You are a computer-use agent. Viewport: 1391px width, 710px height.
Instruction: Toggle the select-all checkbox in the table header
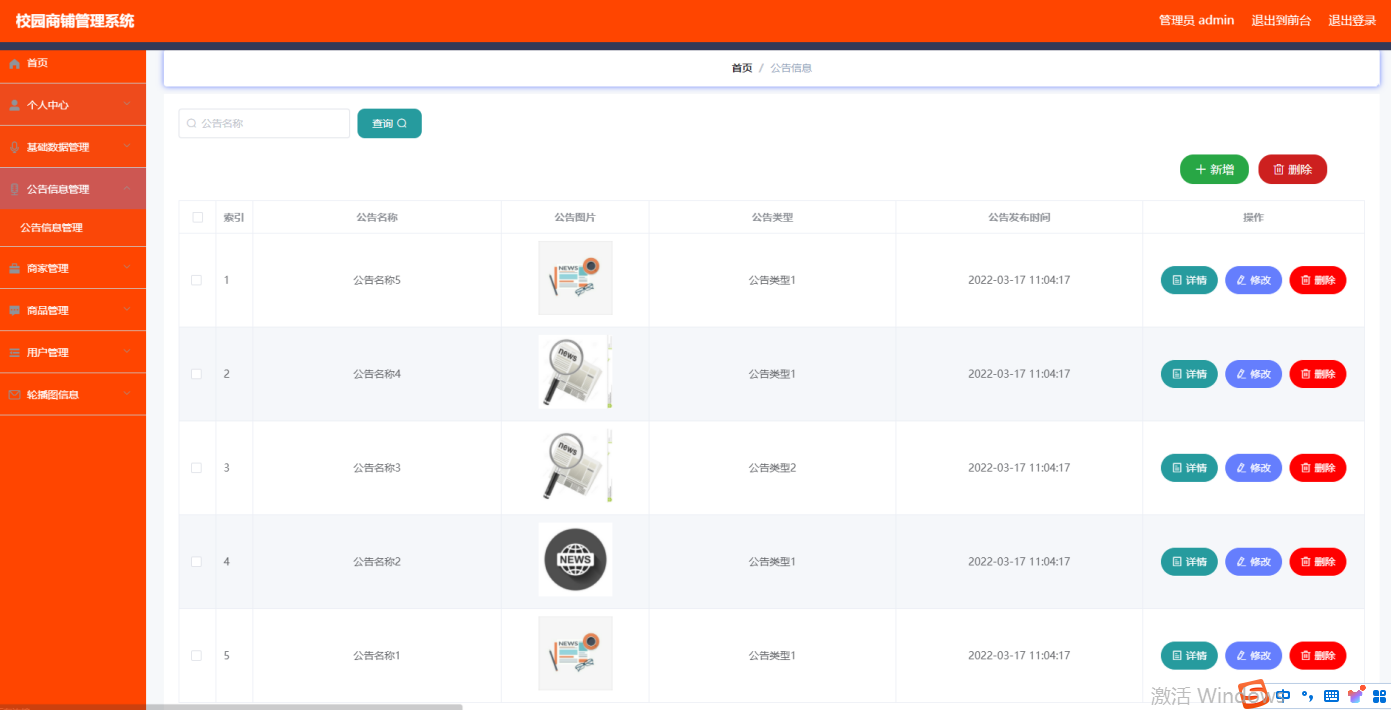pyautogui.click(x=197, y=217)
